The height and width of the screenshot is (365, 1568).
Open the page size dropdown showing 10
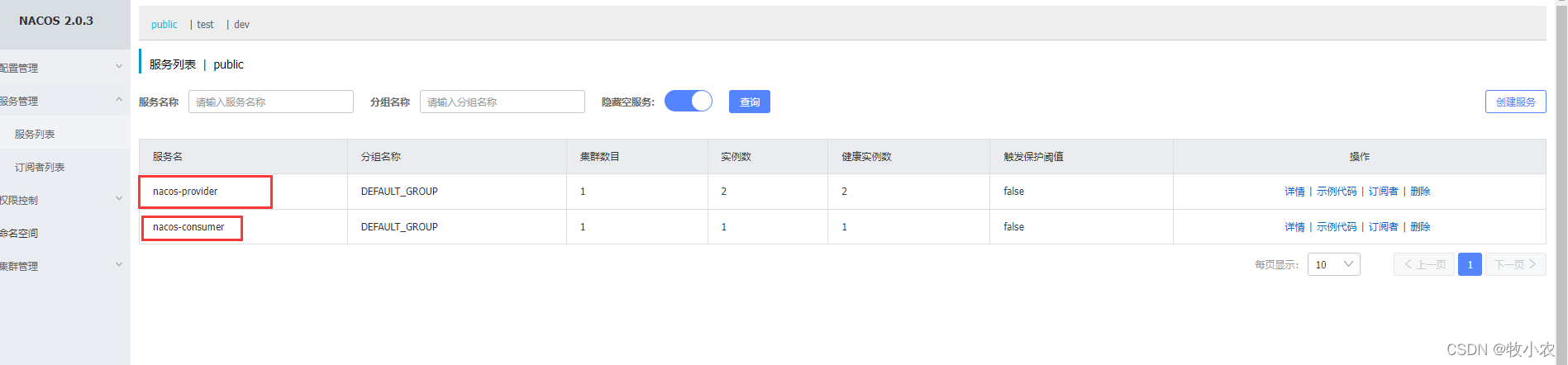coord(1333,264)
